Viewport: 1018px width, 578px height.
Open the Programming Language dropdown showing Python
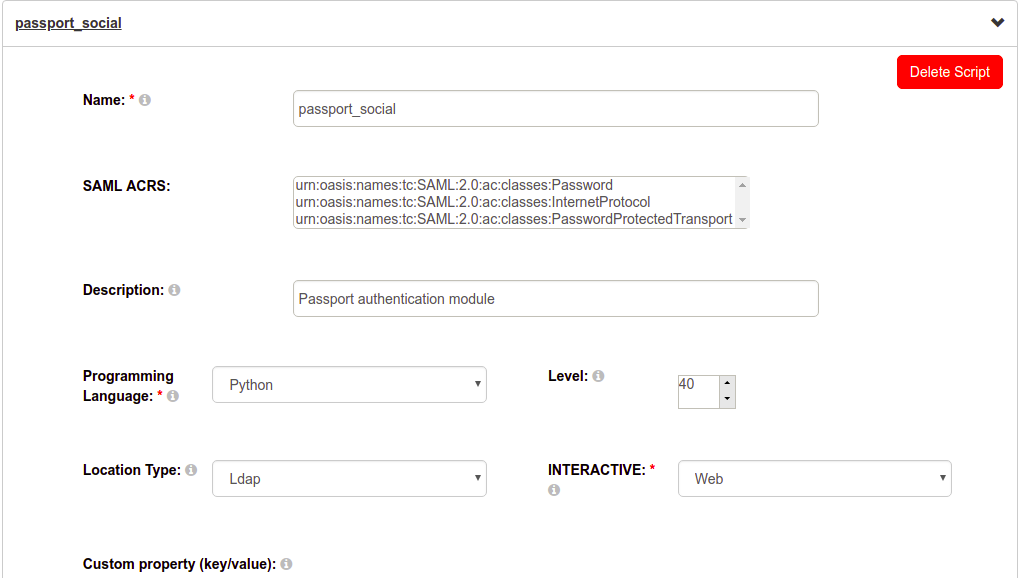click(x=349, y=384)
